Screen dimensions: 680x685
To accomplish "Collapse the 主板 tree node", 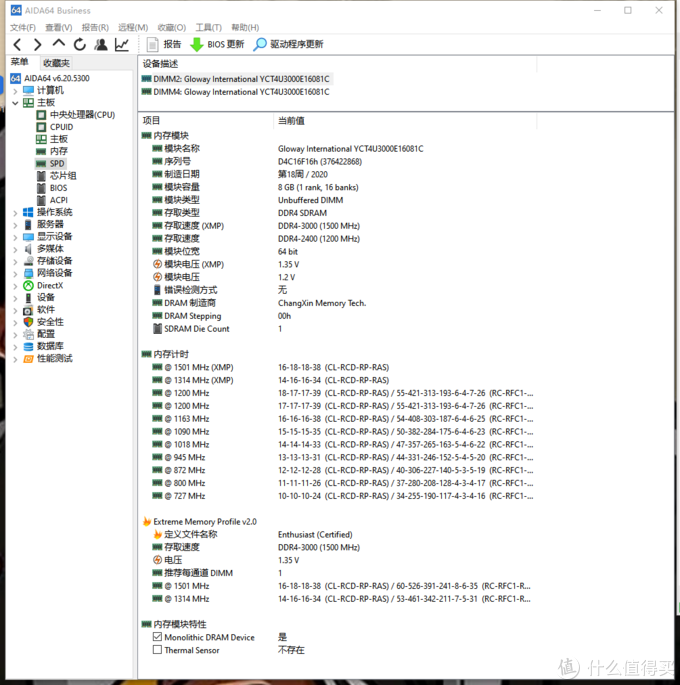I will 15,103.
